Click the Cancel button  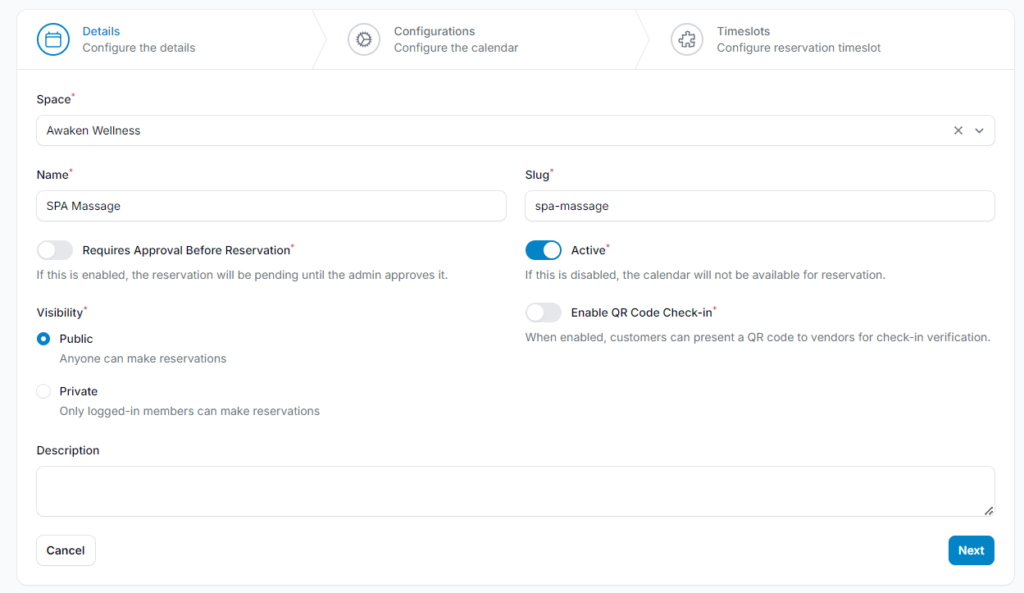pyautogui.click(x=65, y=550)
